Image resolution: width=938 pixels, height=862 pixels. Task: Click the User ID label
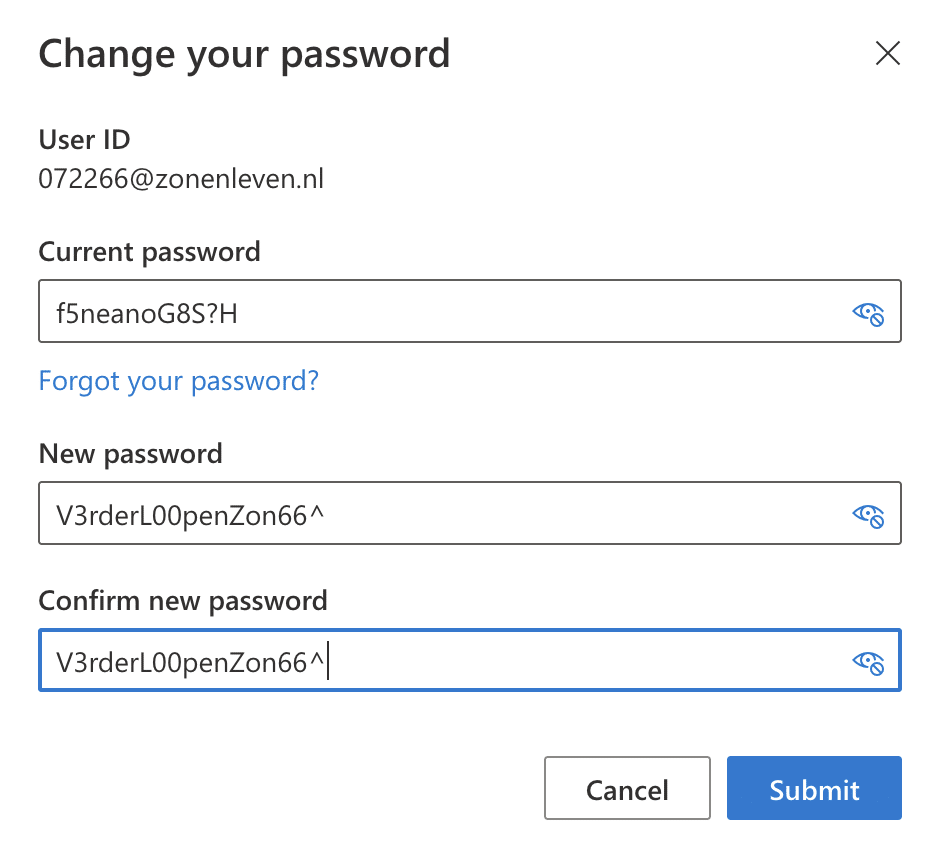tap(84, 140)
